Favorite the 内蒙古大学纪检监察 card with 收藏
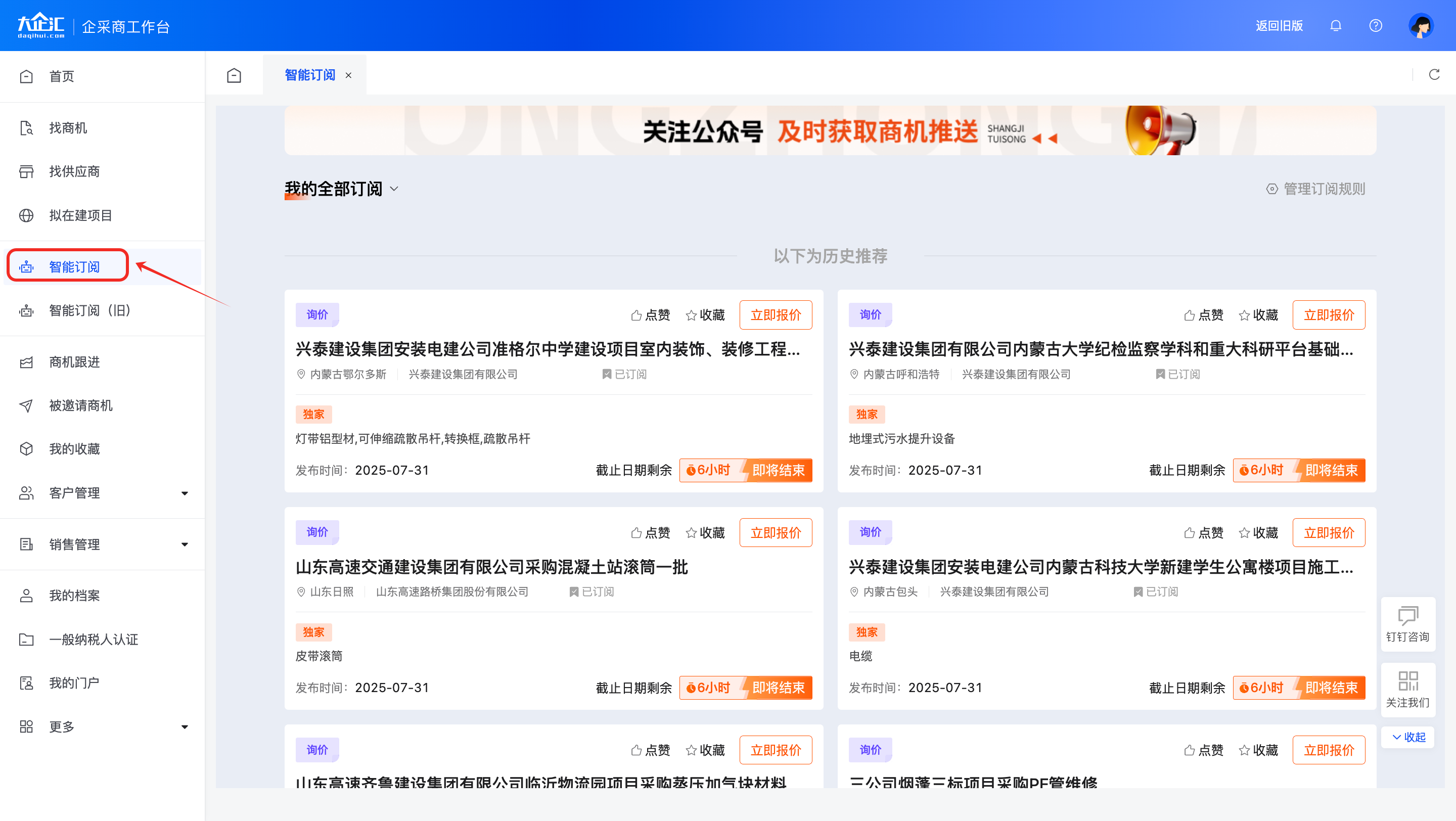Viewport: 1456px width, 821px height. coord(1258,315)
